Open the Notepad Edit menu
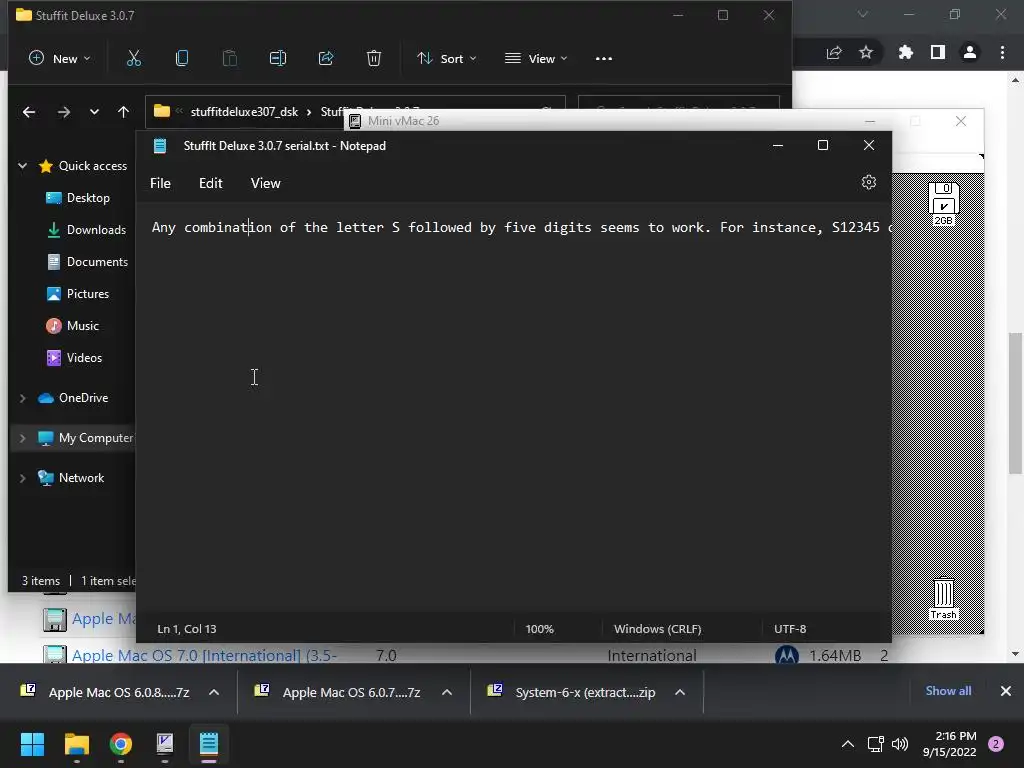 tap(210, 184)
